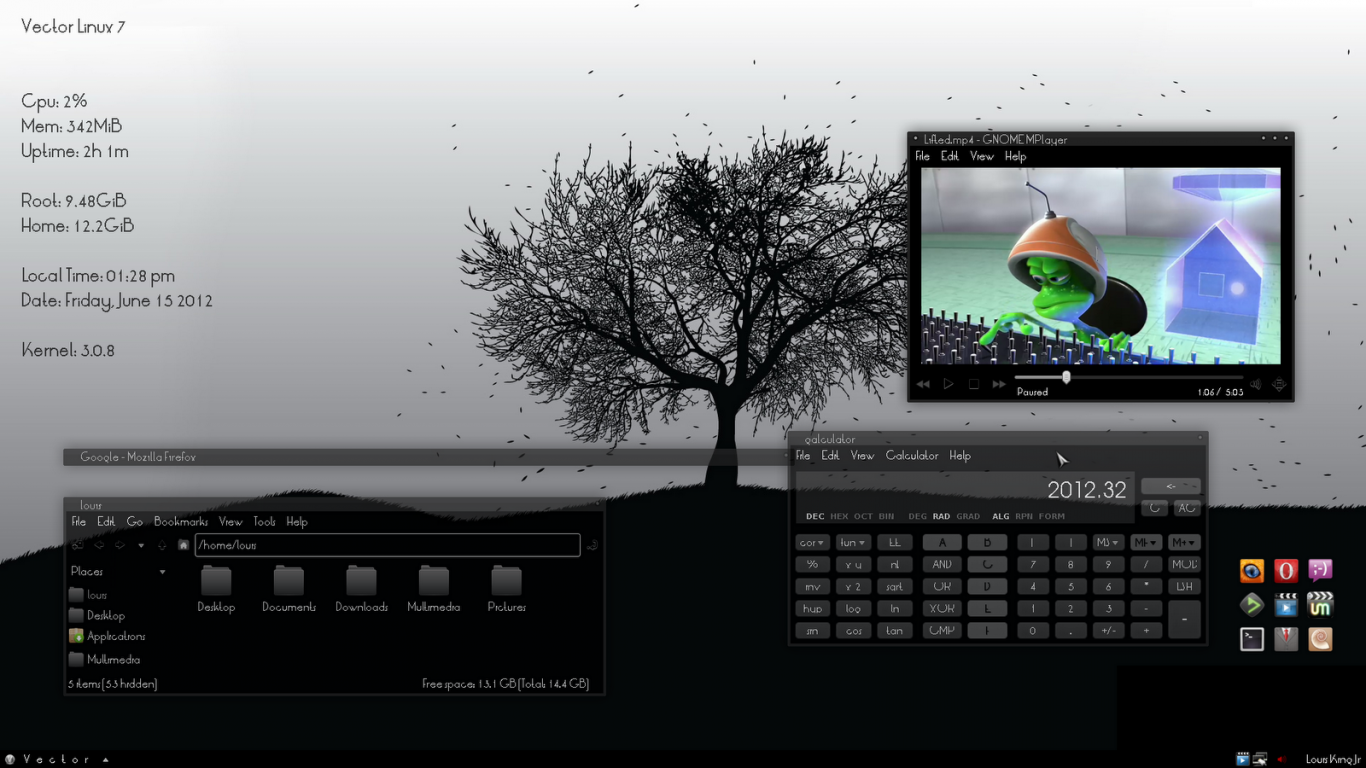Launch Opera browser desktop icon
The image size is (1366, 768).
pos(1286,570)
